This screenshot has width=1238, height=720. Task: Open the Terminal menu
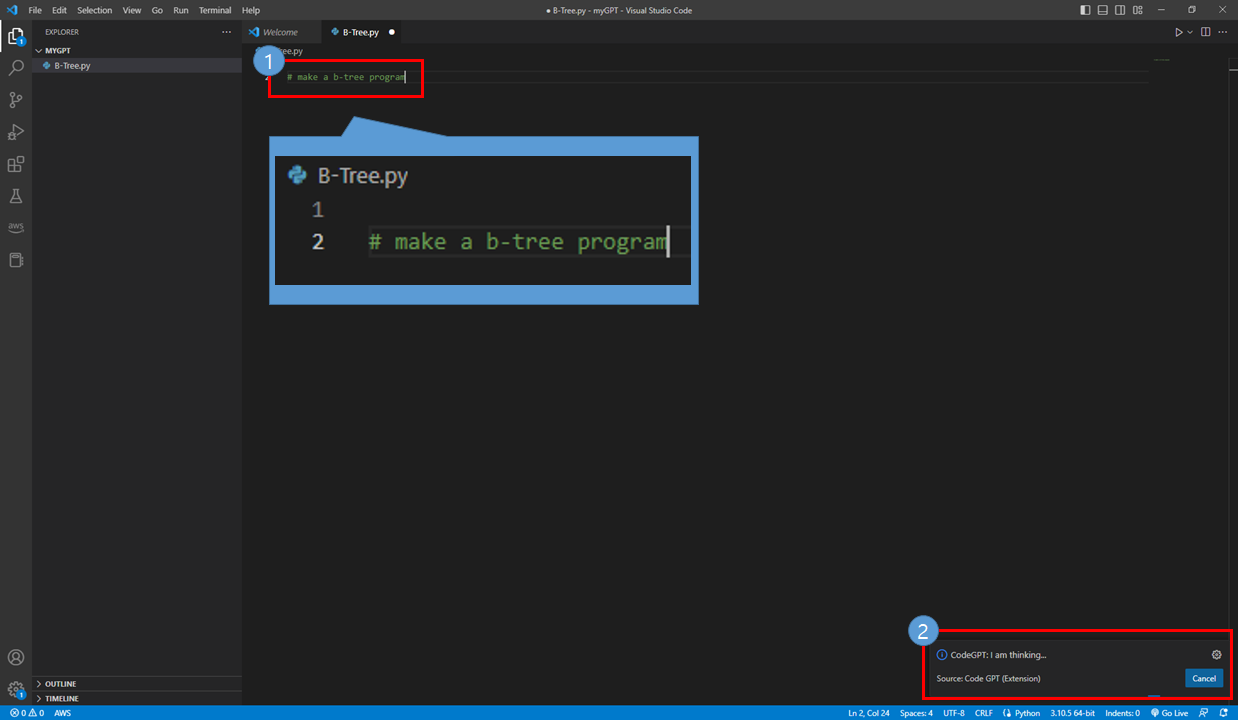click(x=215, y=10)
